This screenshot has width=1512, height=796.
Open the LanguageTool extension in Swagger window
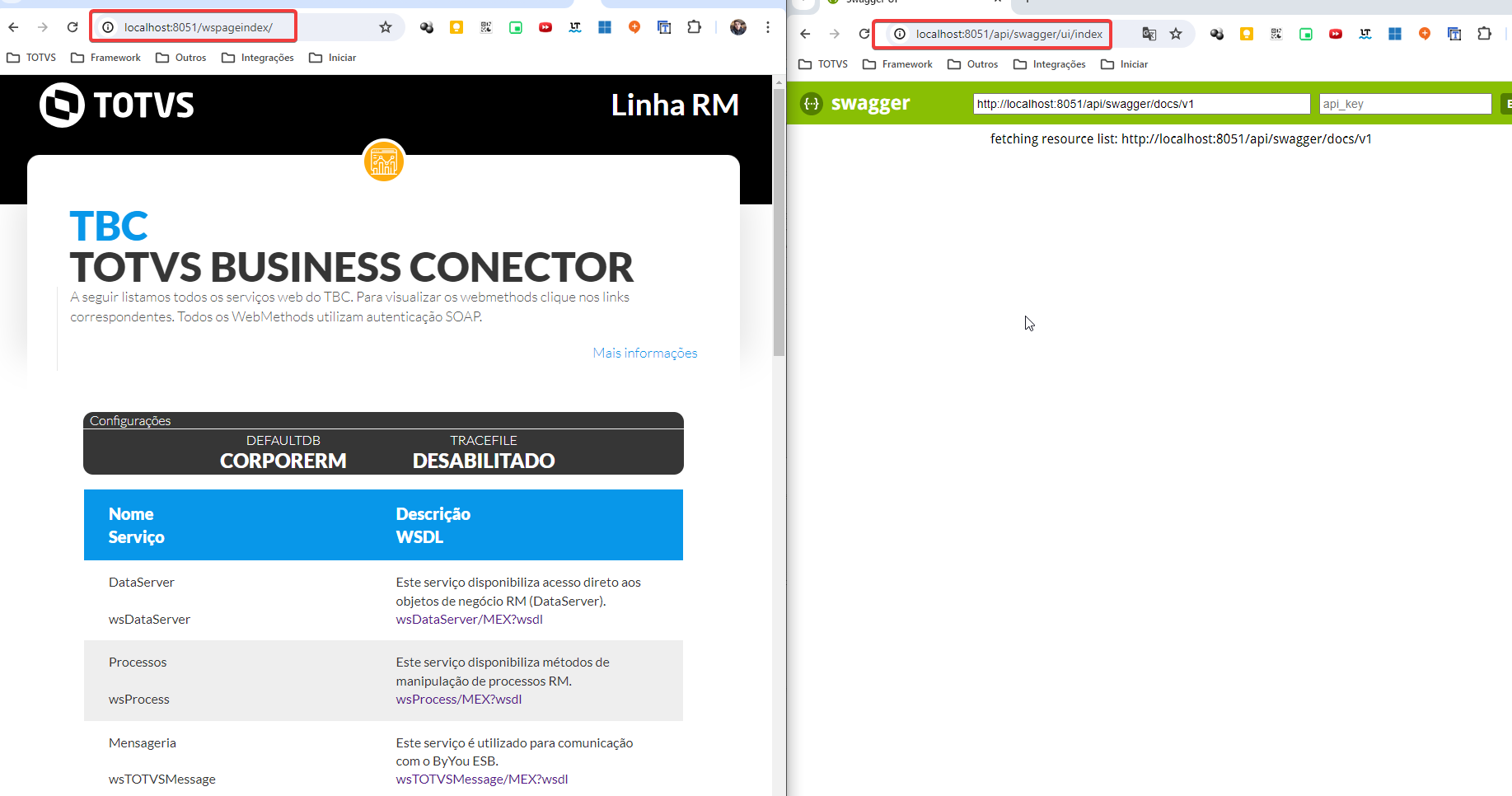(x=1365, y=34)
